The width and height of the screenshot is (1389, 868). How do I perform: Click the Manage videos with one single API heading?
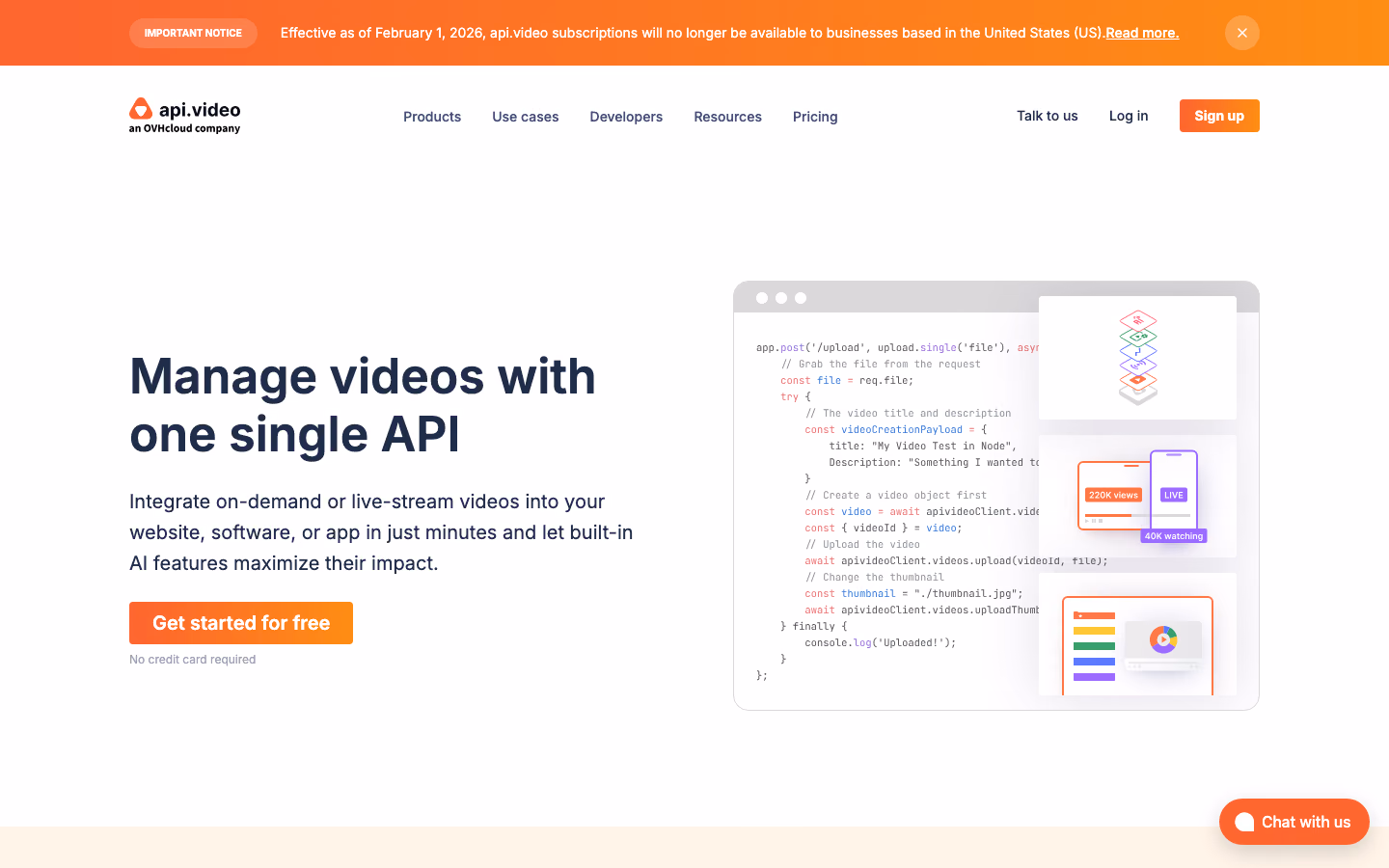coord(363,405)
